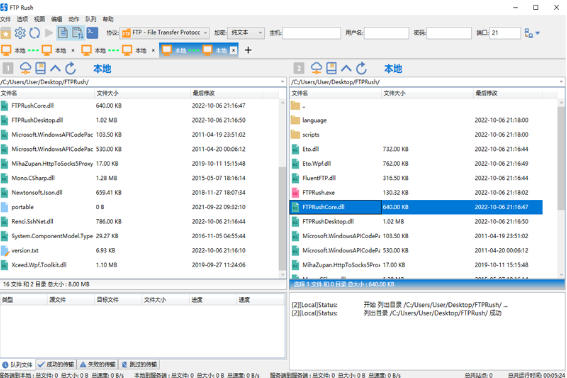Switch to the first session tab

click(34, 50)
